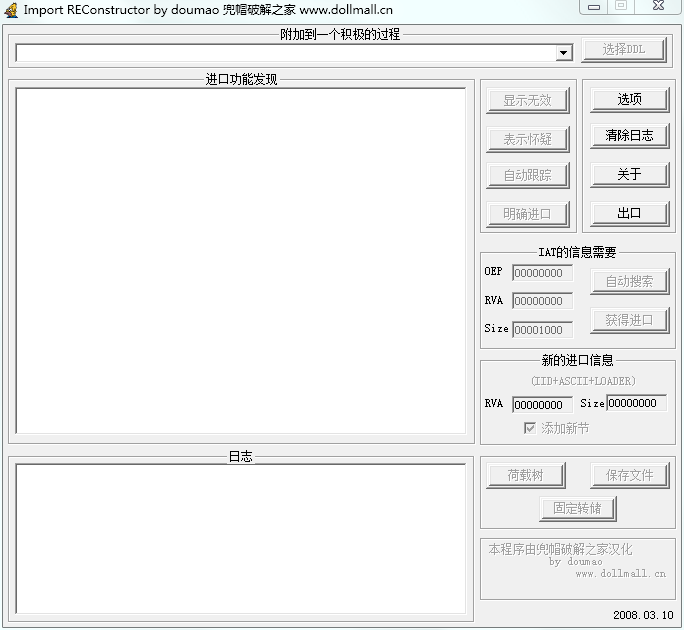
Task: Click the 出口 exit button
Action: pos(629,214)
